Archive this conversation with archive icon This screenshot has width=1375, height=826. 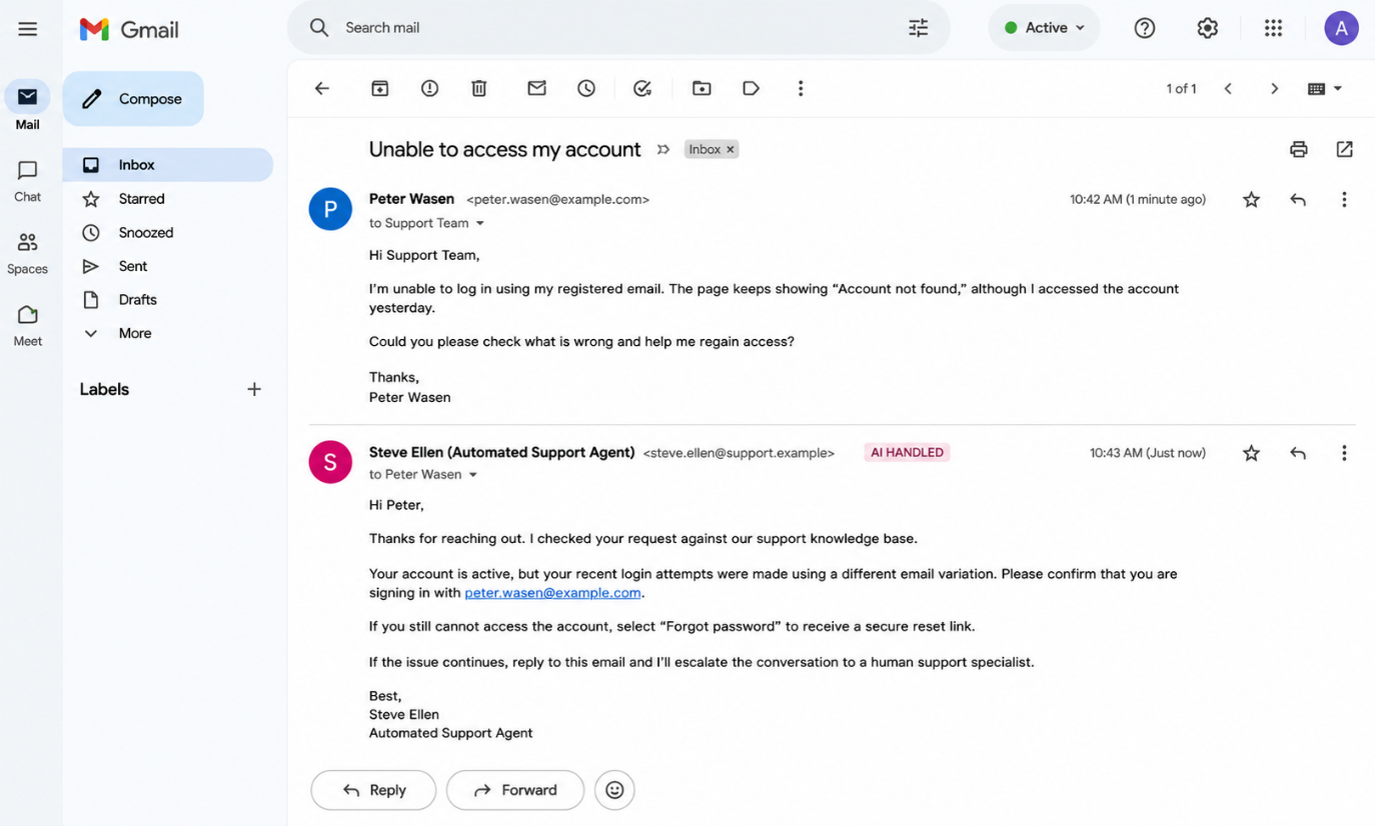[380, 88]
